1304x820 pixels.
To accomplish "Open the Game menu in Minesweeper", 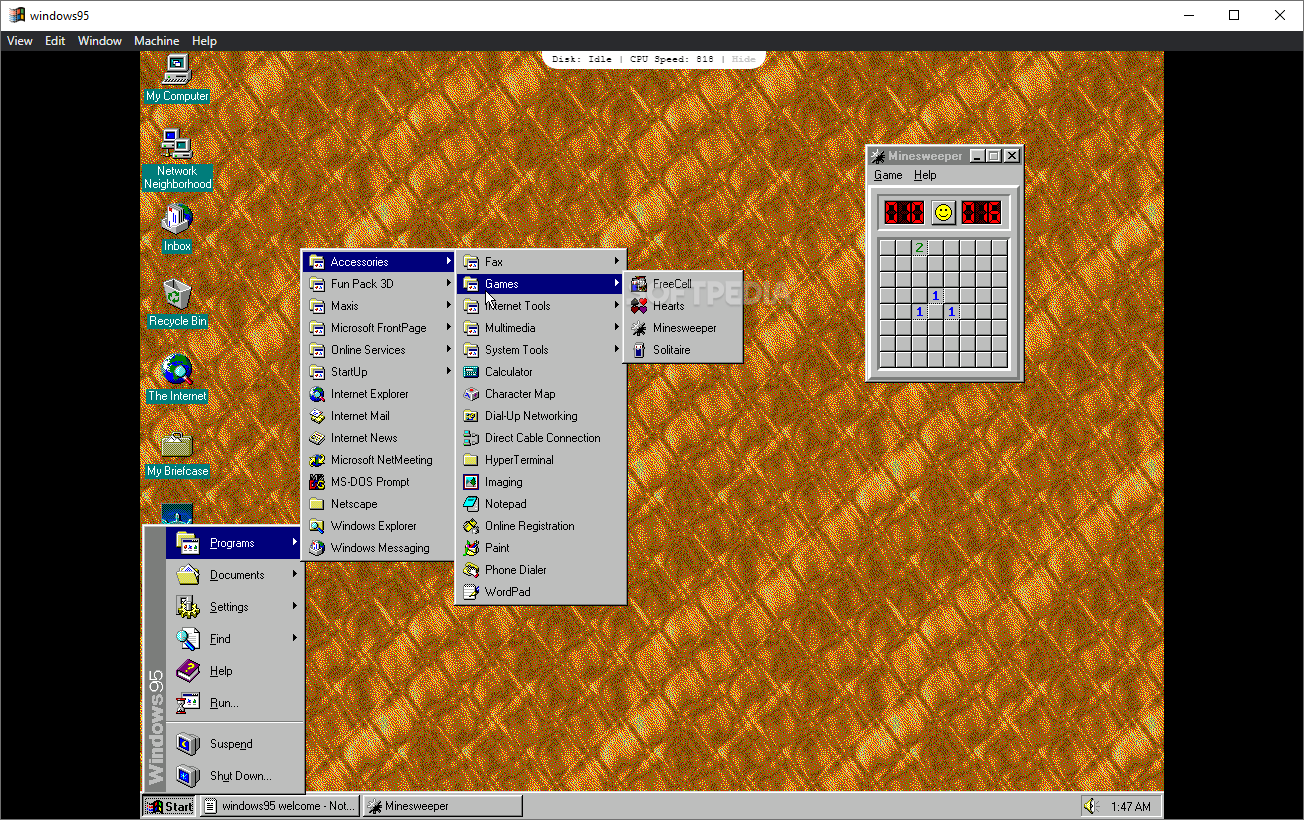I will tap(888, 175).
